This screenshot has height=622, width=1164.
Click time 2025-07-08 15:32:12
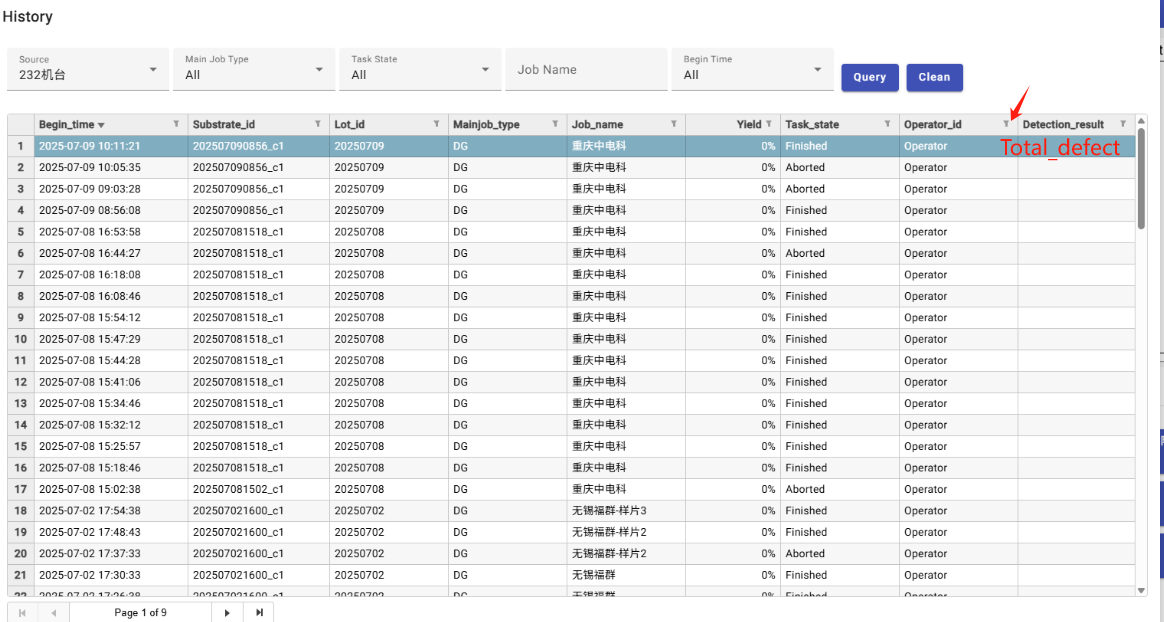[x=90, y=425]
